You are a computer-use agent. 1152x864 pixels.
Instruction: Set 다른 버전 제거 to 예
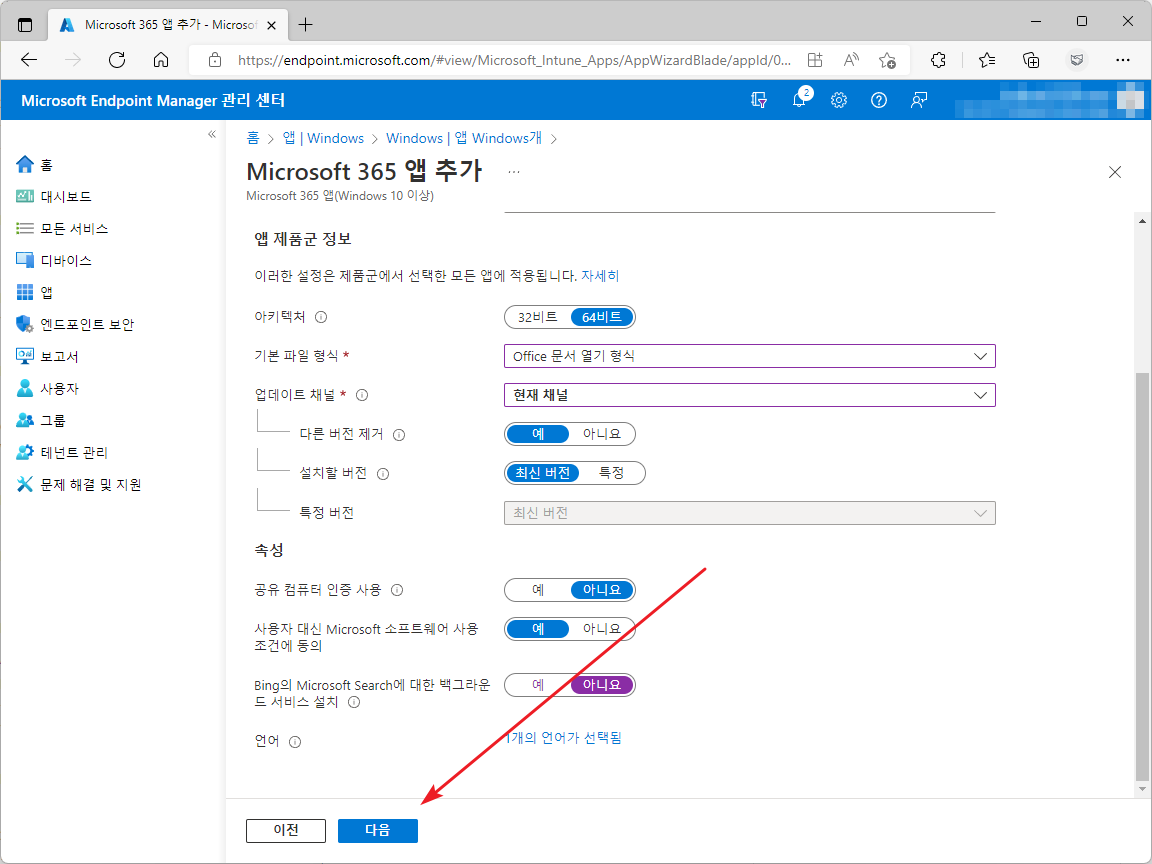[x=537, y=434]
